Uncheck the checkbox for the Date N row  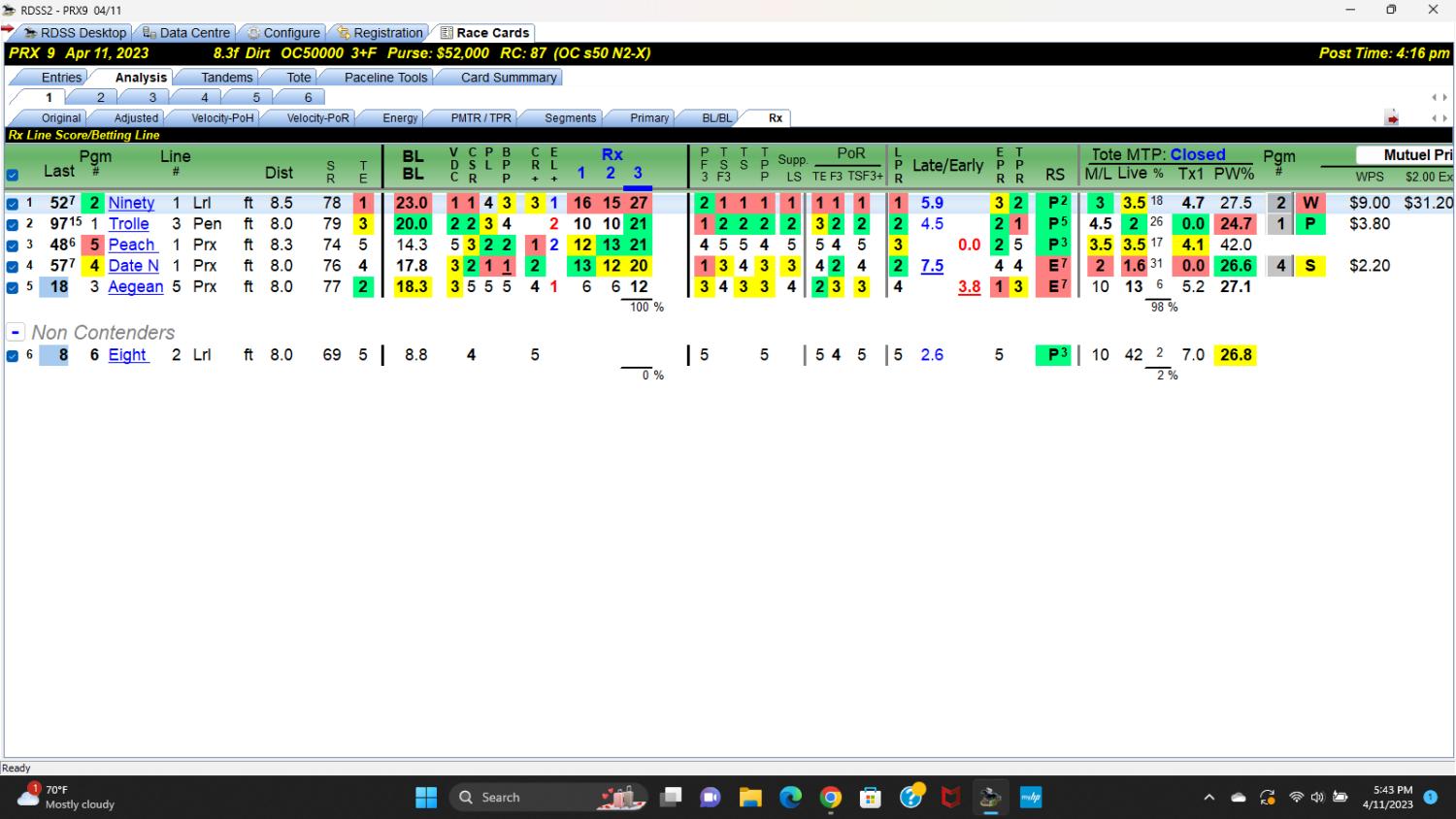pos(13,266)
